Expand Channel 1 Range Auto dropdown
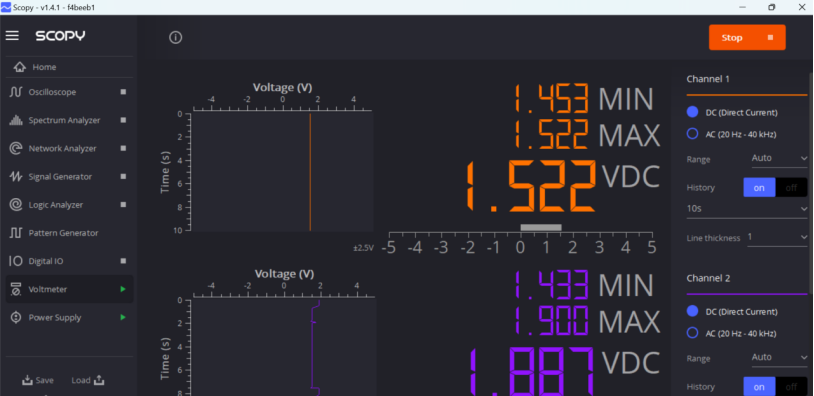The width and height of the screenshot is (814, 396). tap(779, 158)
